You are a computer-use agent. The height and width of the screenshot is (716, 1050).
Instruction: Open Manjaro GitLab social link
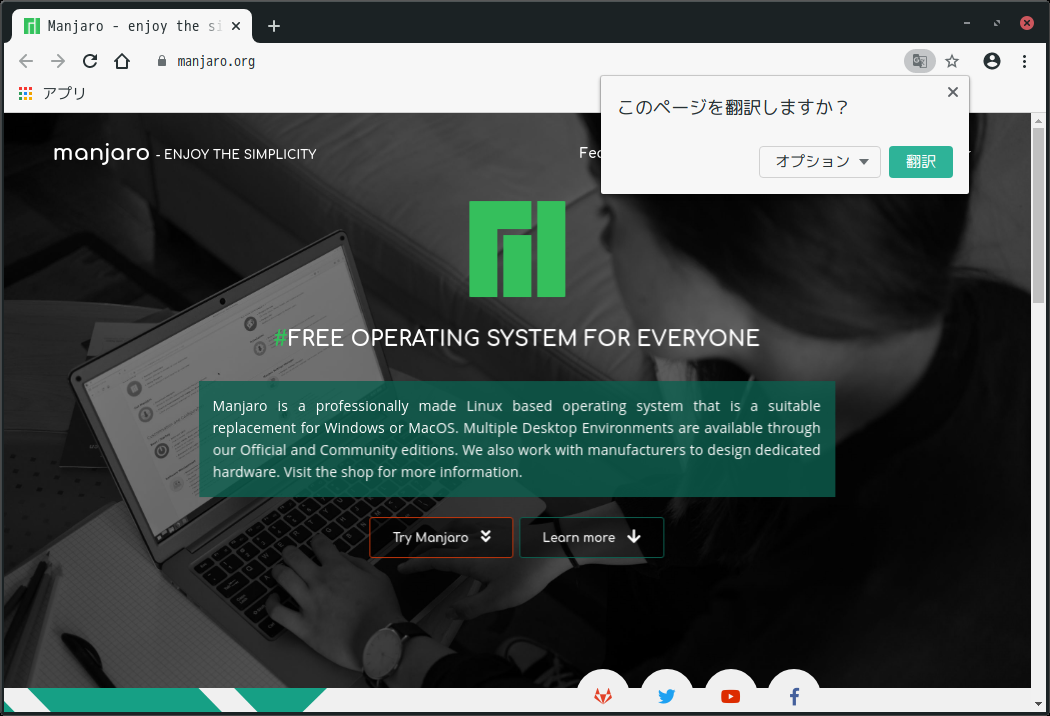click(x=603, y=695)
